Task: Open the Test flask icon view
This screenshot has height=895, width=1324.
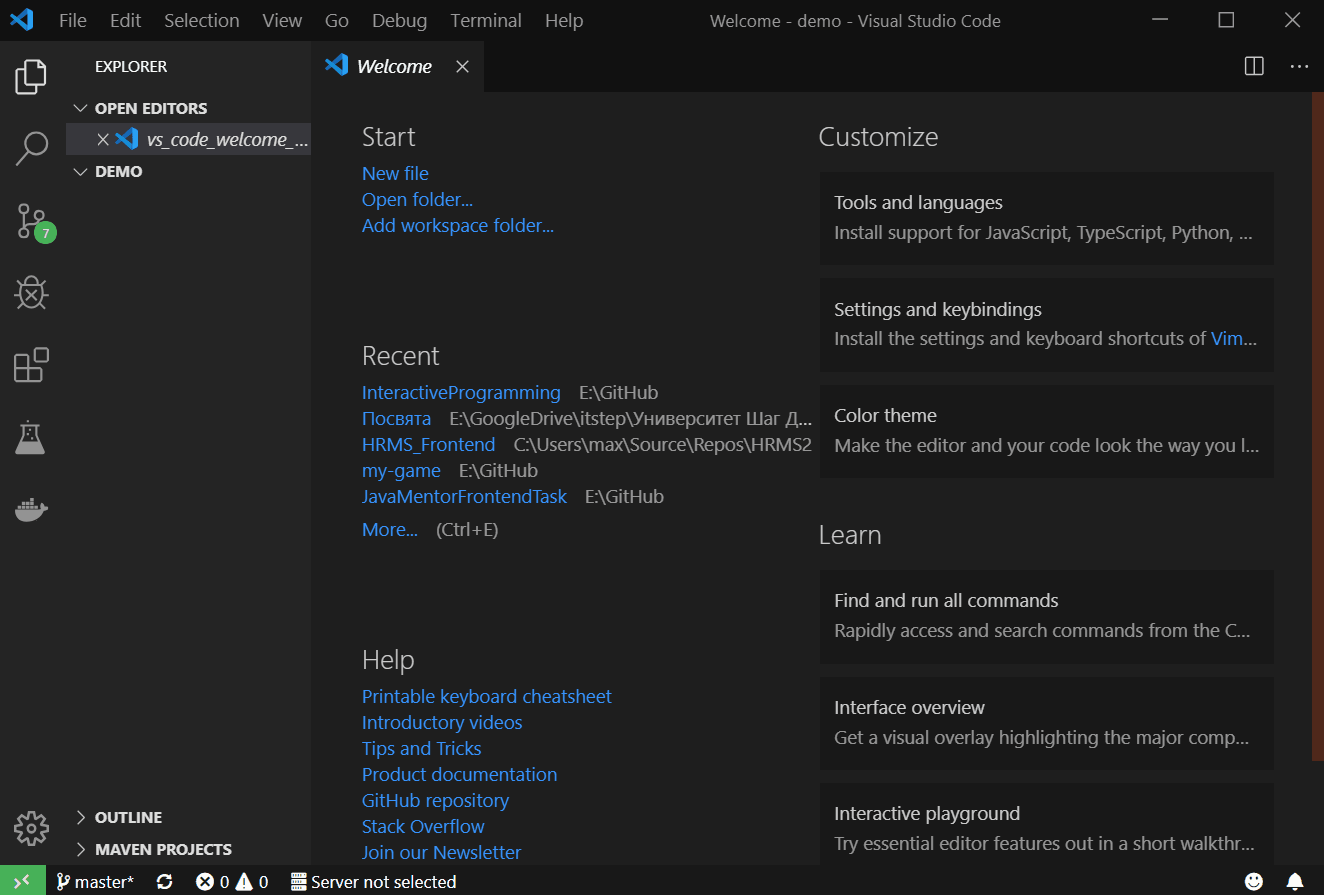Action: click(32, 437)
